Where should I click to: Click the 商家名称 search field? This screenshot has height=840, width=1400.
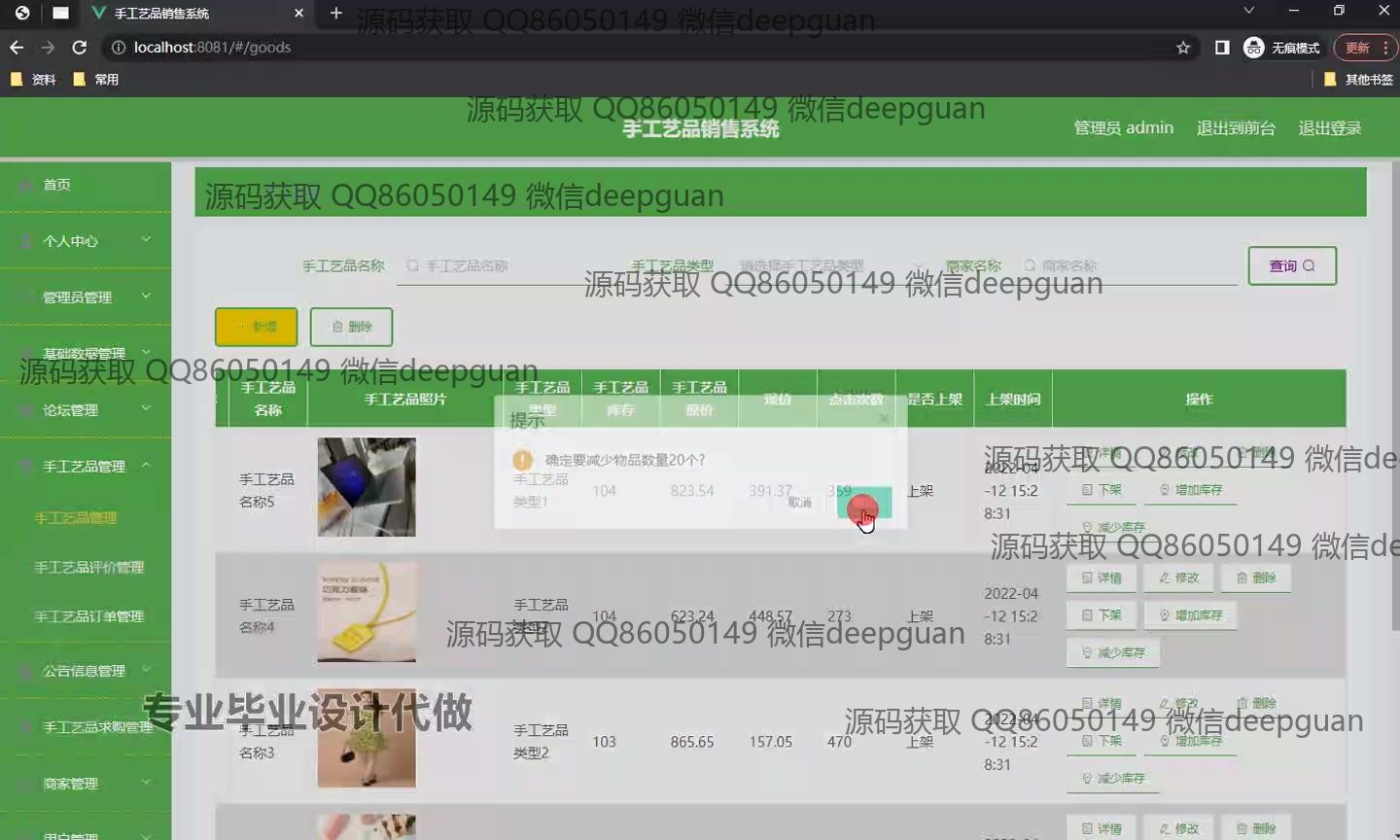tap(1126, 265)
